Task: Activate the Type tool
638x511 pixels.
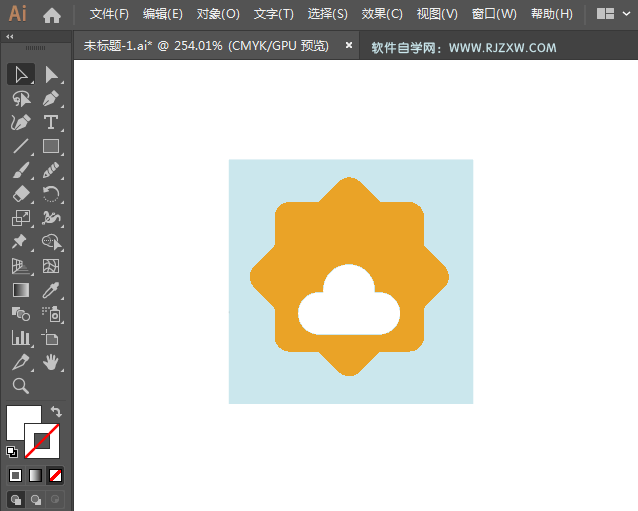Action: (51, 122)
